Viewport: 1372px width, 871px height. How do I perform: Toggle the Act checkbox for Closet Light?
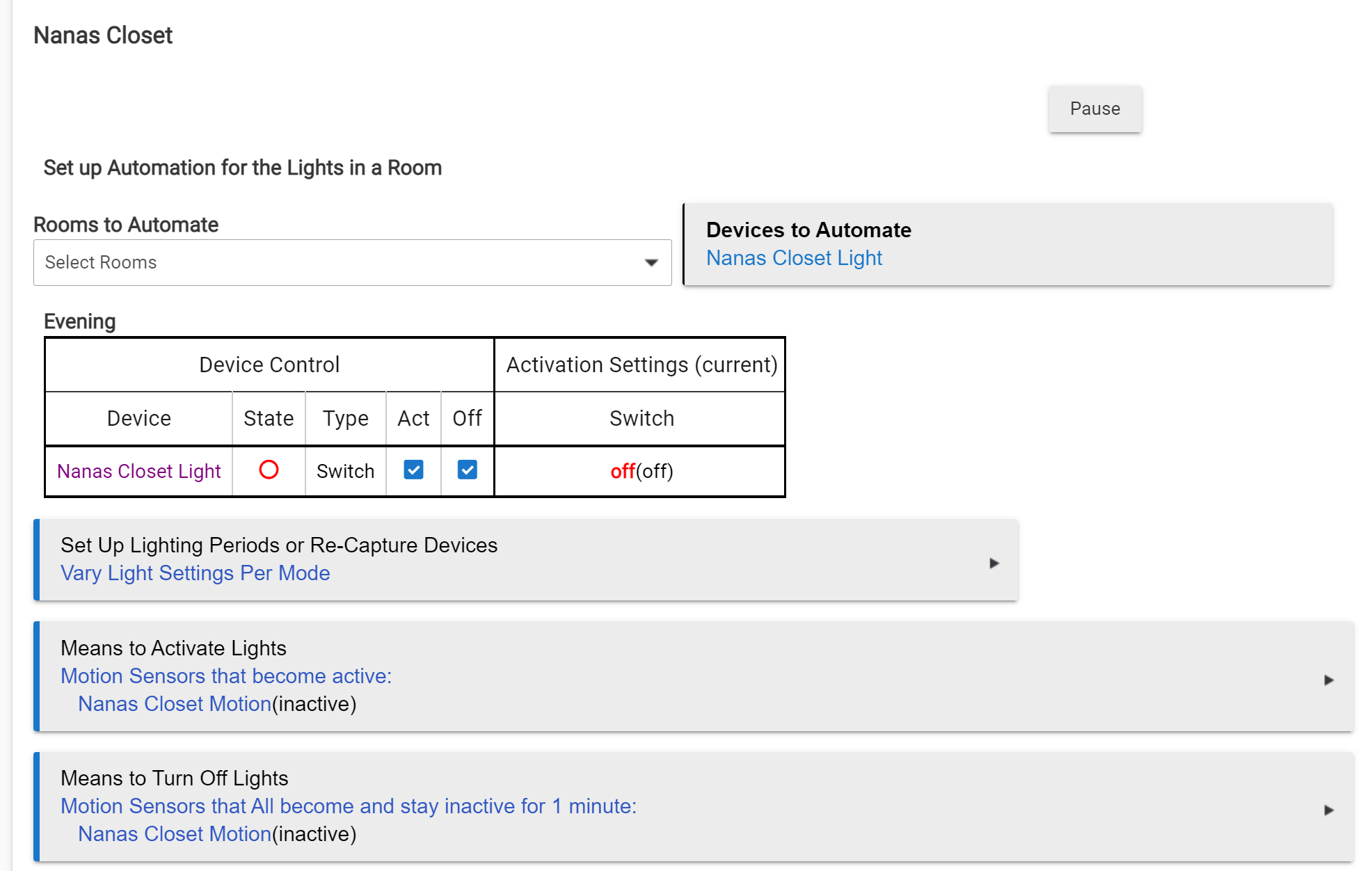click(x=413, y=470)
